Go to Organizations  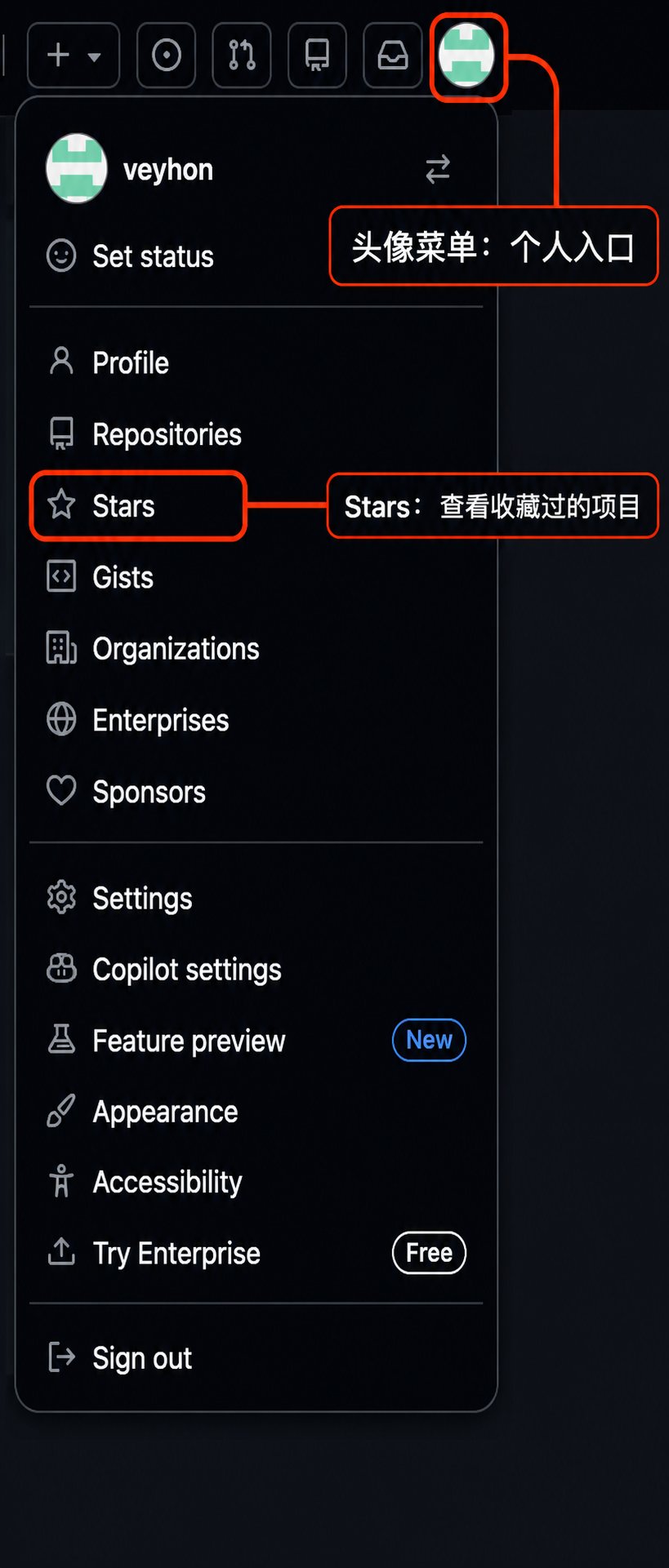[256, 649]
